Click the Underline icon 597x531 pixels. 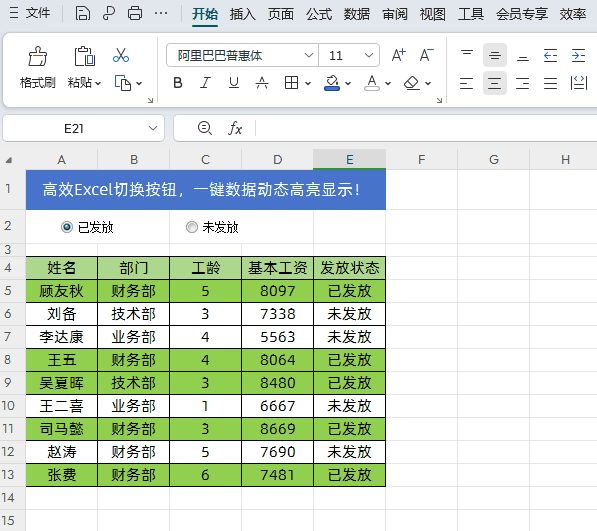(x=234, y=83)
